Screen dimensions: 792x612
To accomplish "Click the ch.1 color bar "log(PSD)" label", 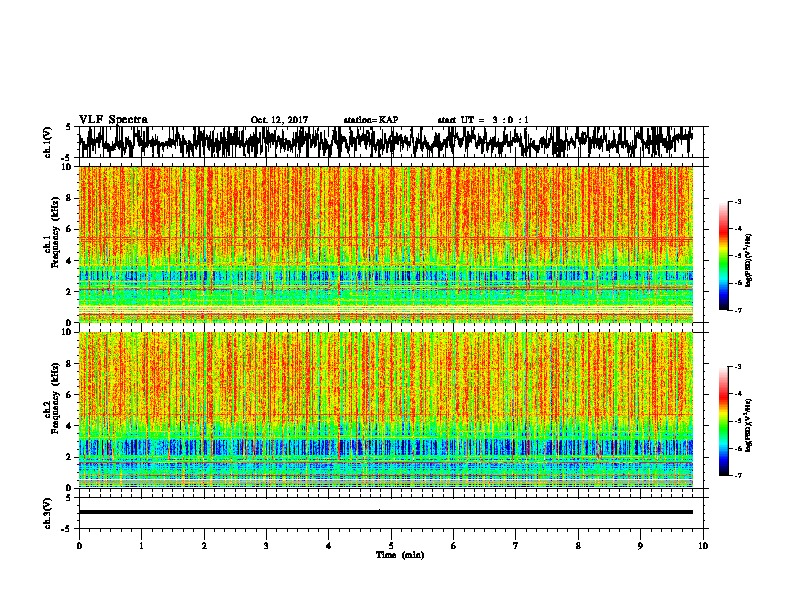I will pos(749,260).
